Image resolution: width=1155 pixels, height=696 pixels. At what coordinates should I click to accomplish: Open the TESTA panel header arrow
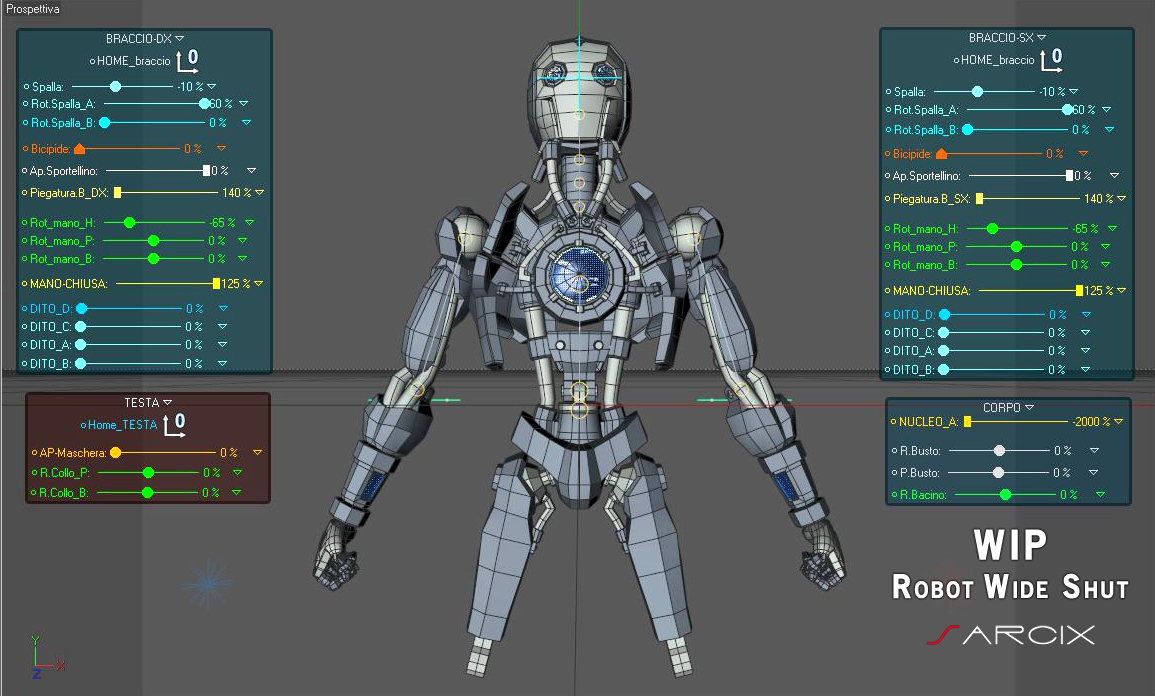click(x=167, y=402)
